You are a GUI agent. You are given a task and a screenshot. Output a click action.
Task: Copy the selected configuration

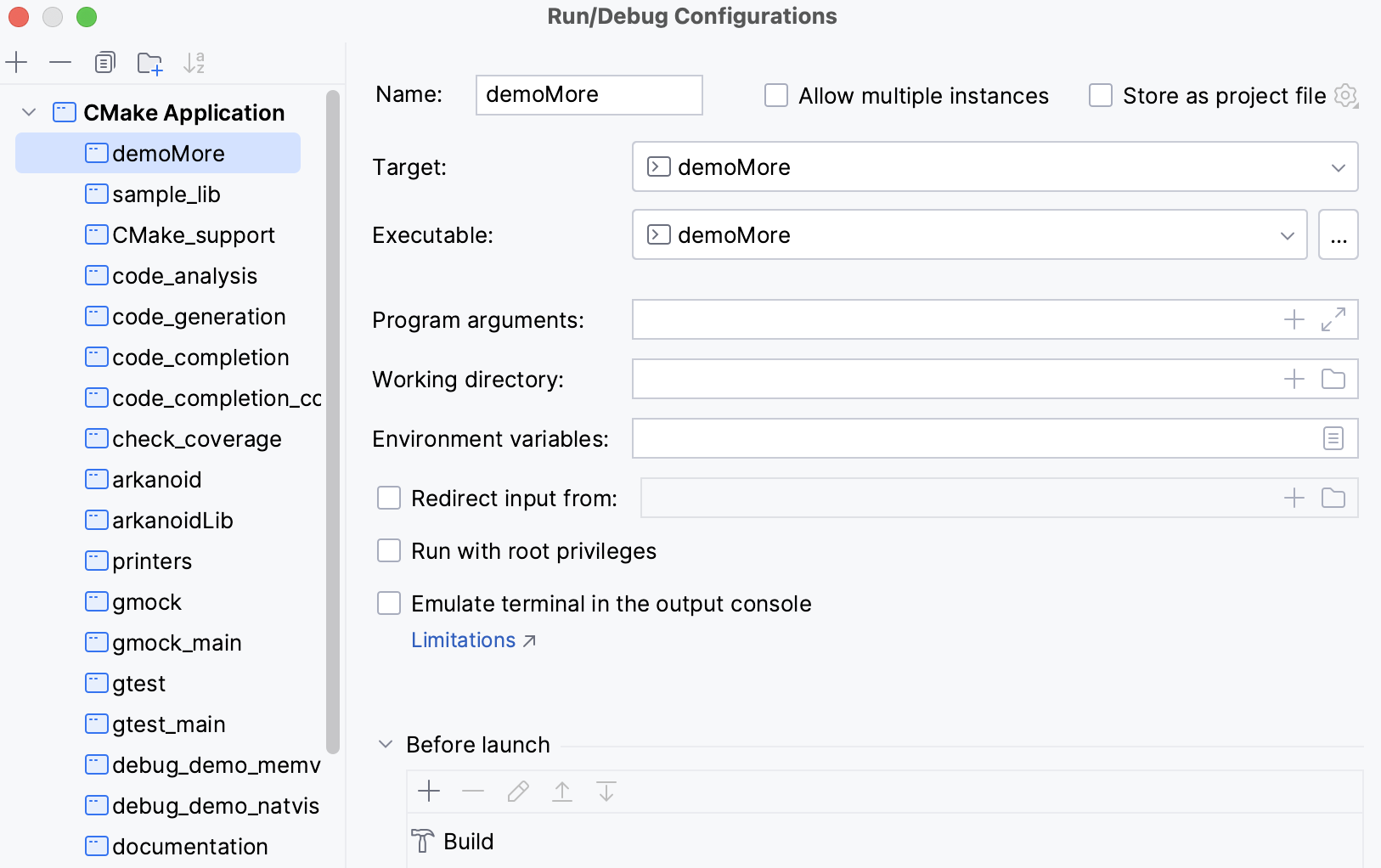coord(104,62)
